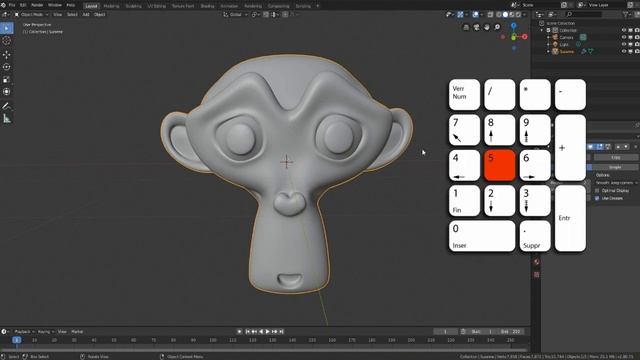
Task: Click the Suzanne modifier wrench icon in outliner
Action: 584,51
